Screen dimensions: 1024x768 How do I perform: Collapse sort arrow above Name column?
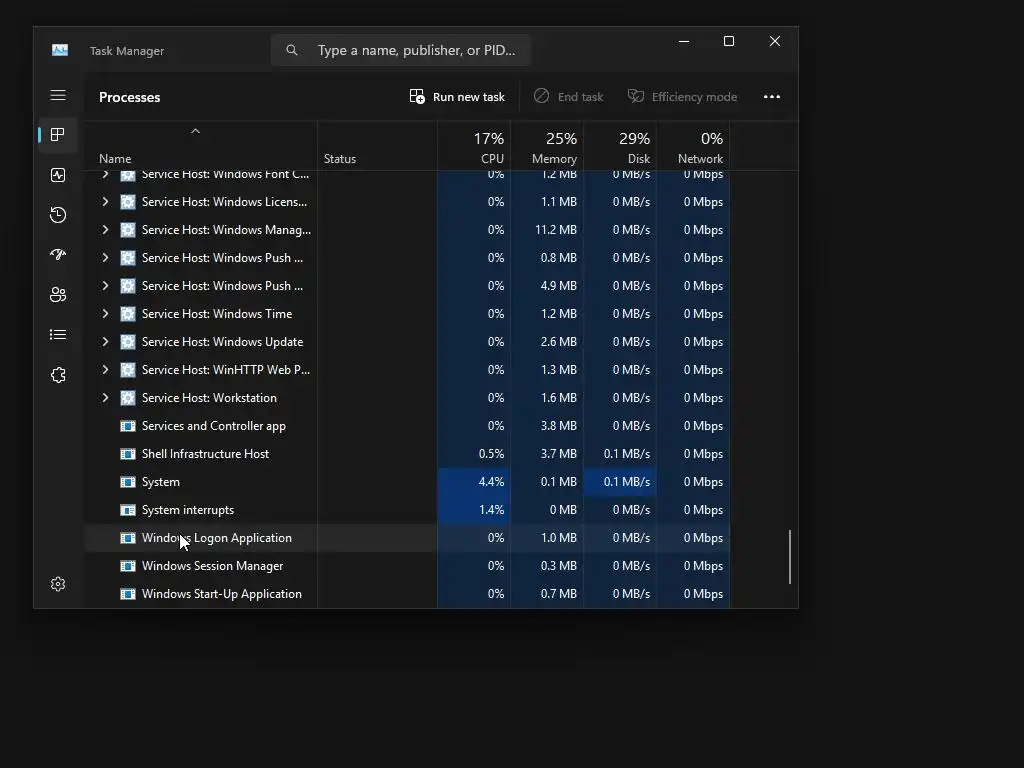pyautogui.click(x=195, y=131)
